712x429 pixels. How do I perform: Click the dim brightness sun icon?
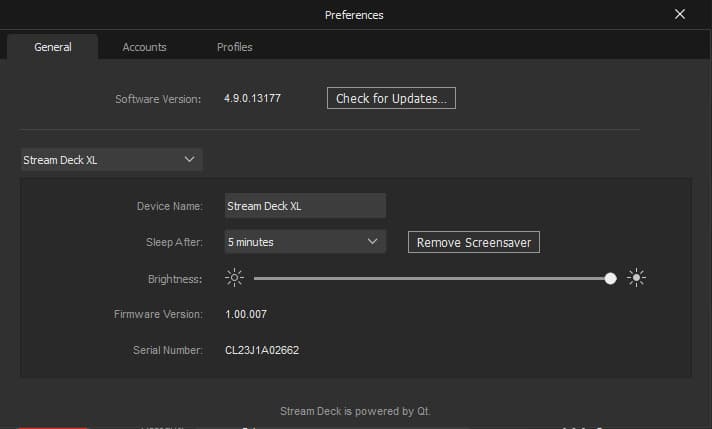235,278
